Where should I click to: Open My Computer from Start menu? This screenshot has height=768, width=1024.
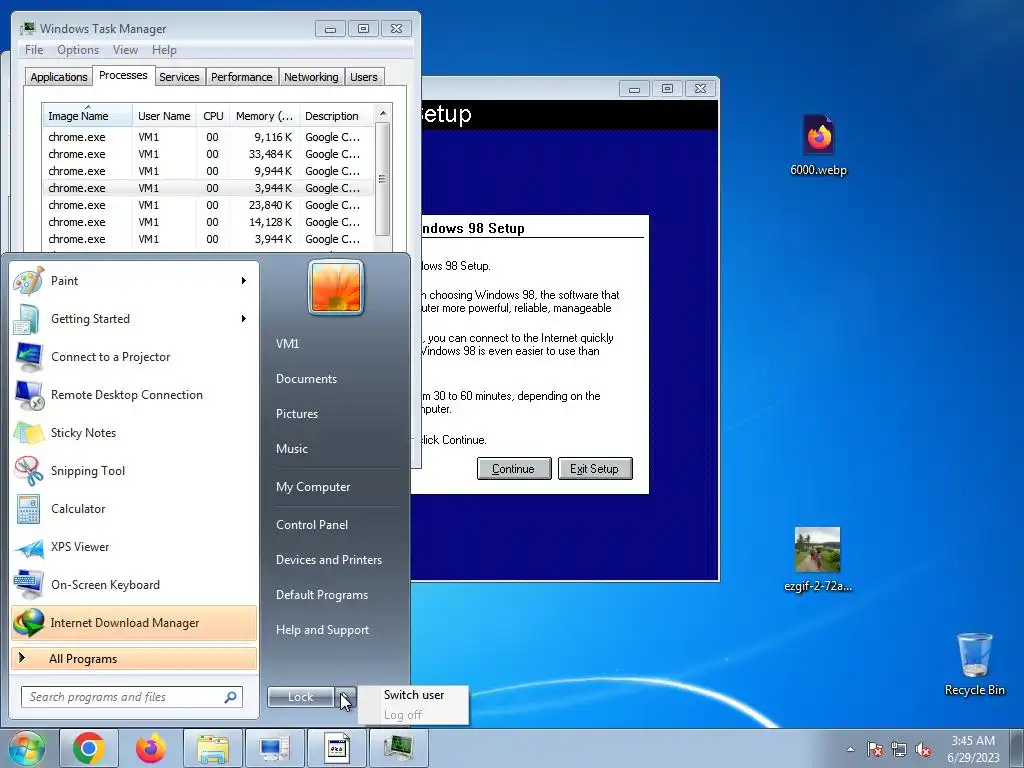[313, 487]
